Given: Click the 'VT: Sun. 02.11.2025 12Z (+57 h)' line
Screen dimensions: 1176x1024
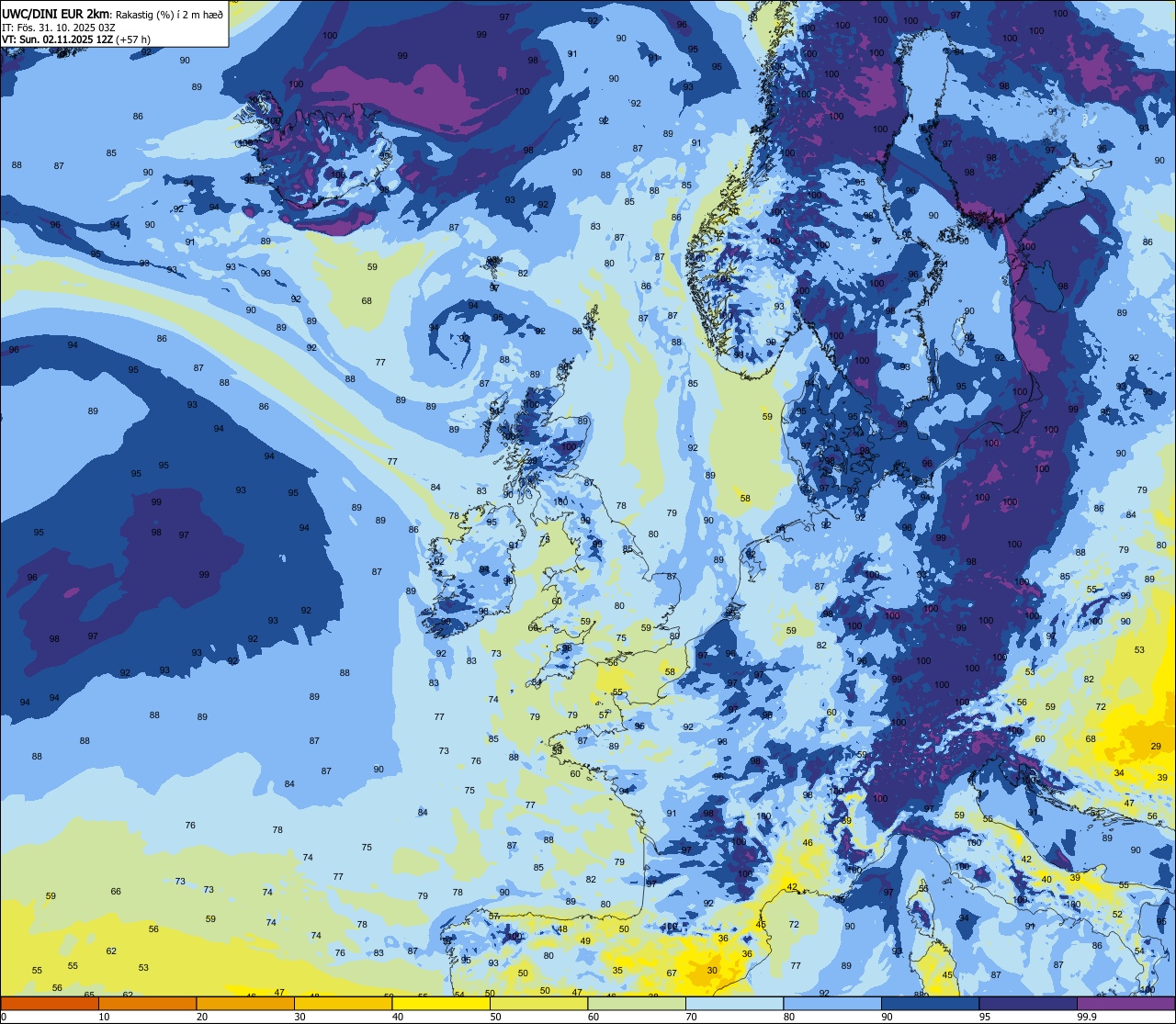Looking at the screenshot, I should point(76,39).
